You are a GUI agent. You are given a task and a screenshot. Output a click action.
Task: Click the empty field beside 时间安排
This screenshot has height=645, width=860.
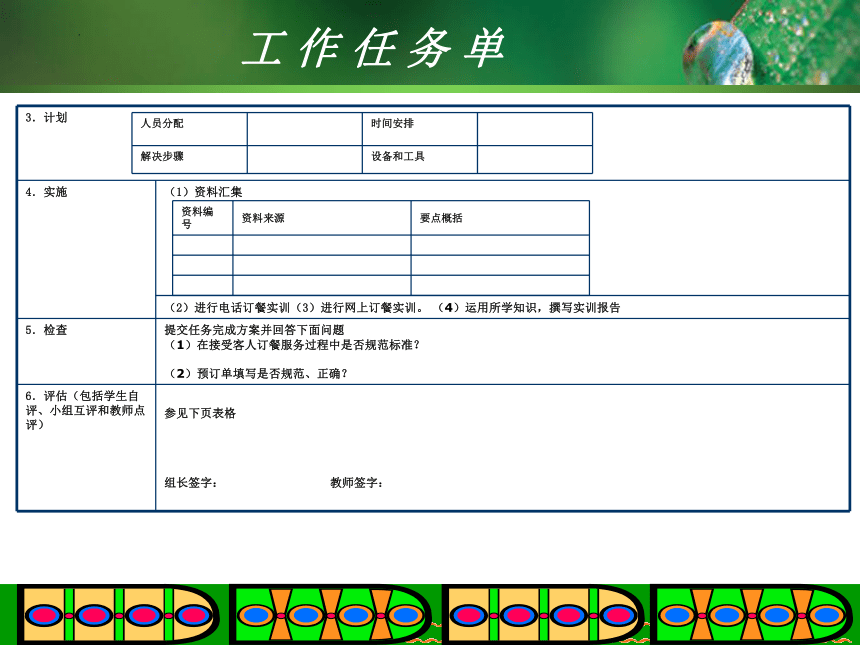tap(535, 129)
